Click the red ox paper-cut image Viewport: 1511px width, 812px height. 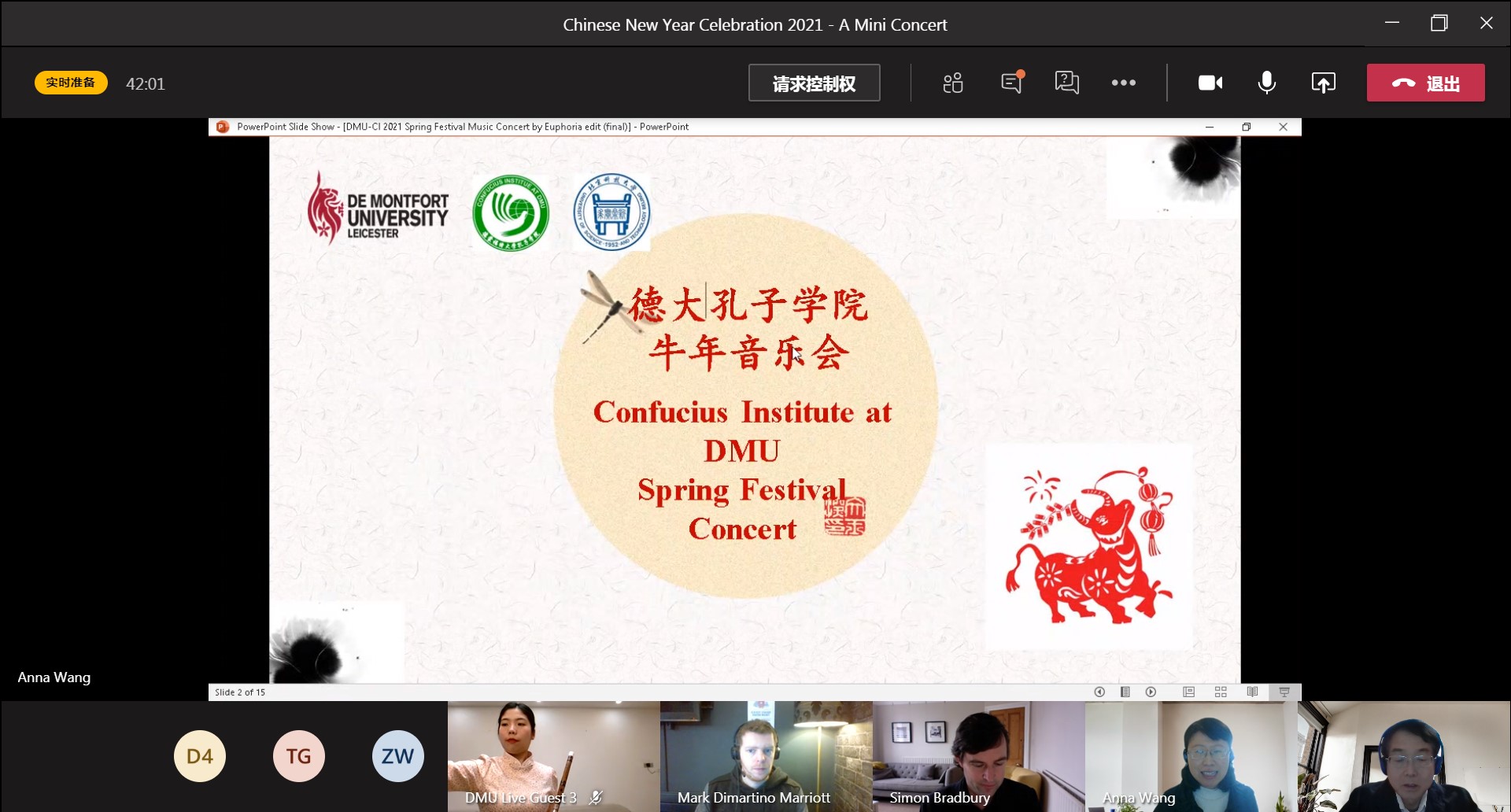[1089, 547]
